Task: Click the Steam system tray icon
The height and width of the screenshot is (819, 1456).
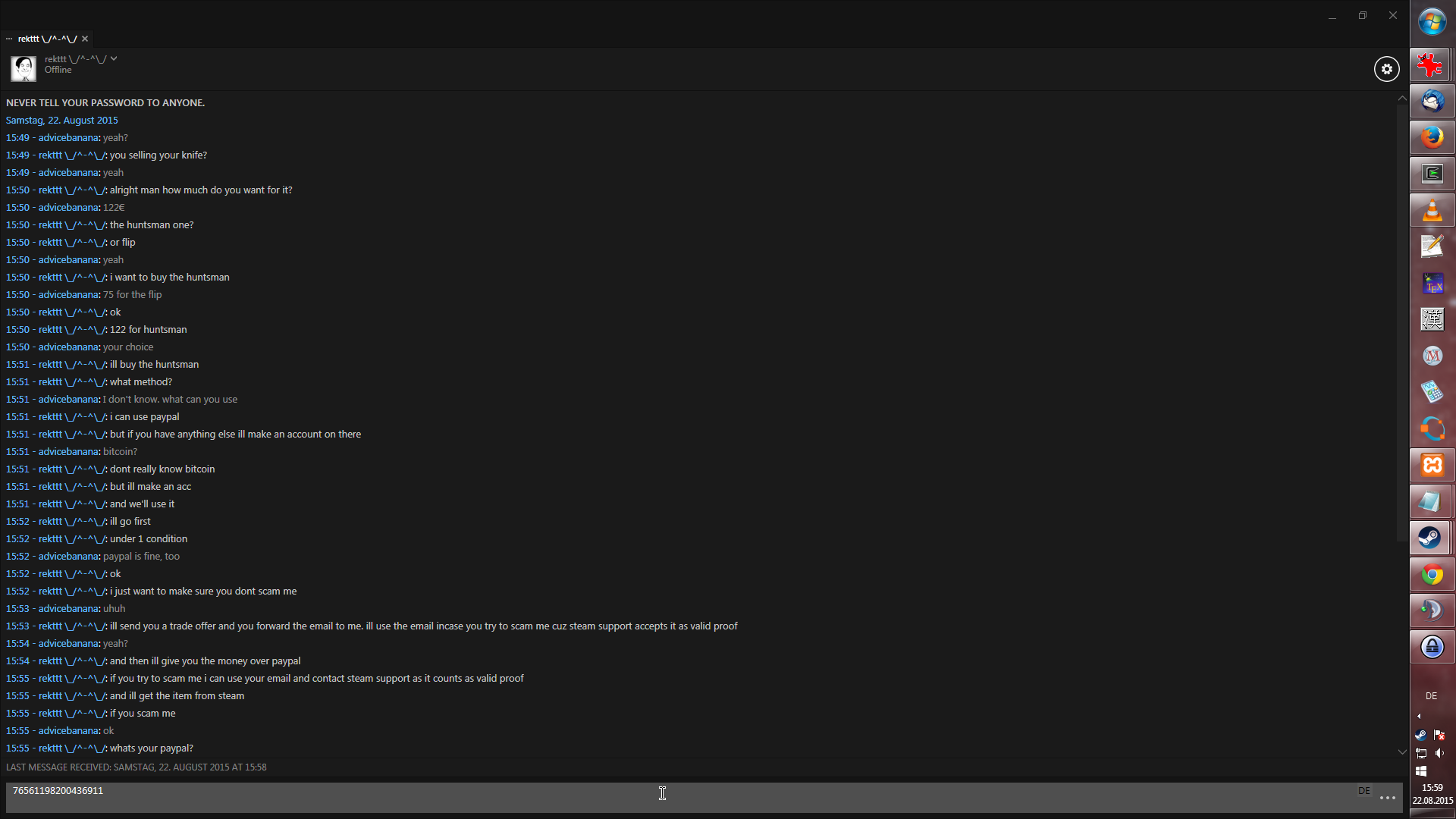Action: click(x=1420, y=735)
